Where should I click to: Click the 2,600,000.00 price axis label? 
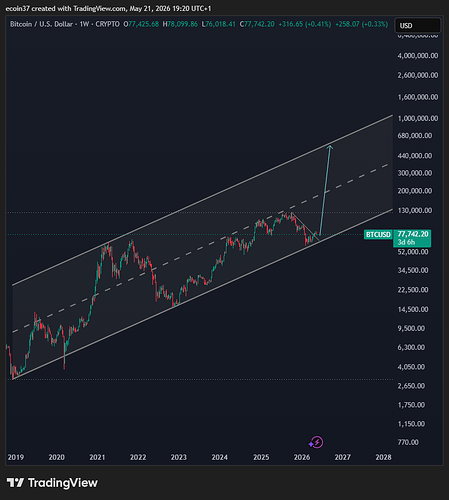pos(418,75)
